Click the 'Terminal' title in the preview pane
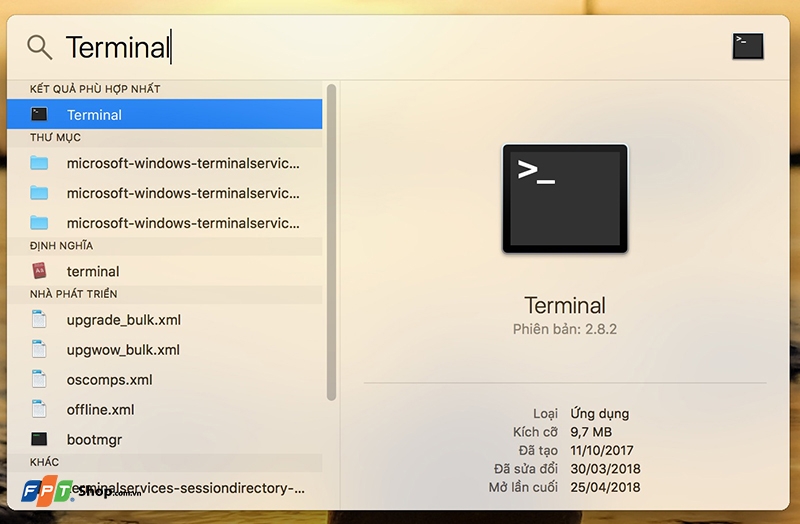 click(565, 306)
